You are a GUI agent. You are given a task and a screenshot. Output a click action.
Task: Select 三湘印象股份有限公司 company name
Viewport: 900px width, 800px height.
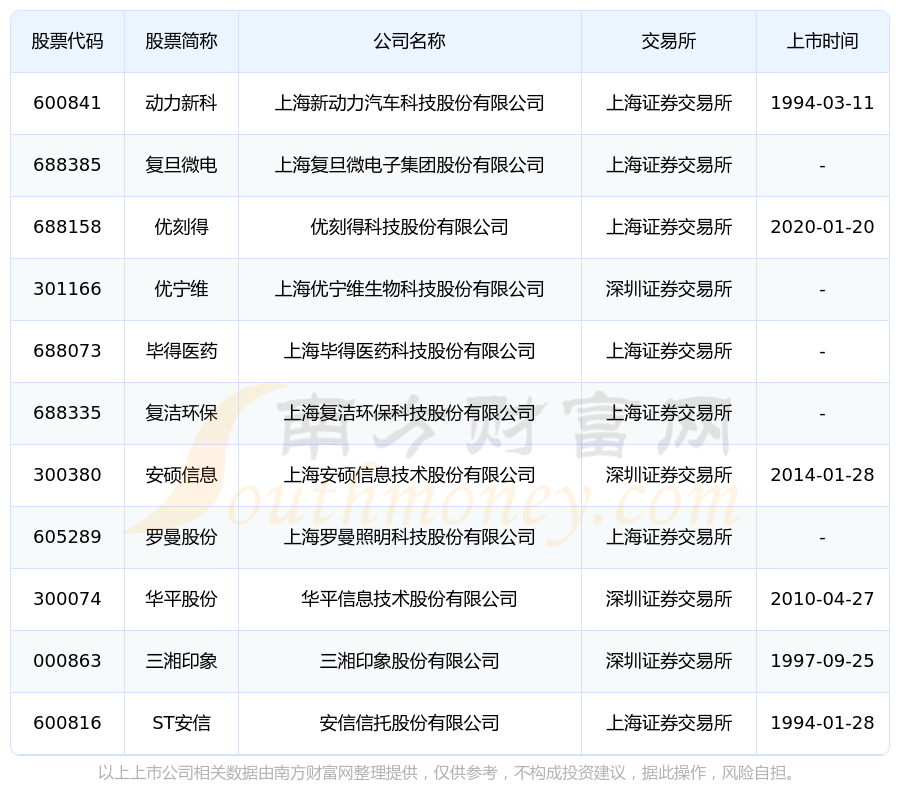tap(409, 661)
